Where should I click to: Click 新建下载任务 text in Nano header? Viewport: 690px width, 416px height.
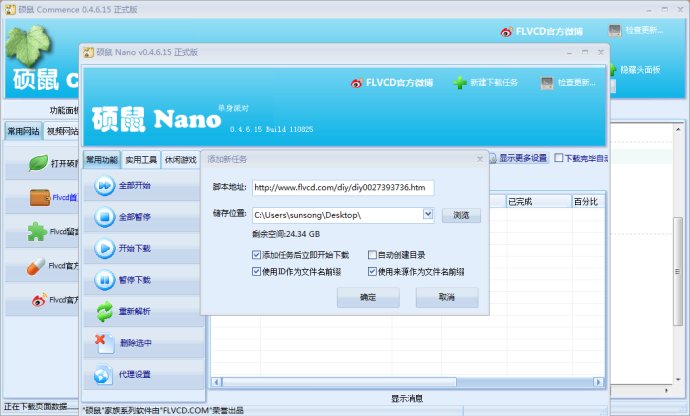tap(494, 82)
